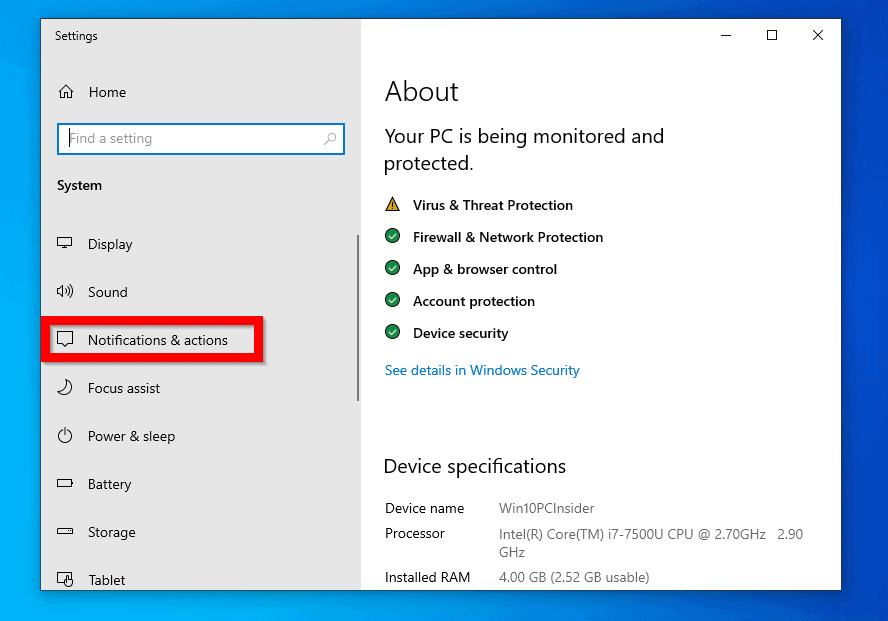Select the Tablet icon in the sidebar

[x=64, y=580]
